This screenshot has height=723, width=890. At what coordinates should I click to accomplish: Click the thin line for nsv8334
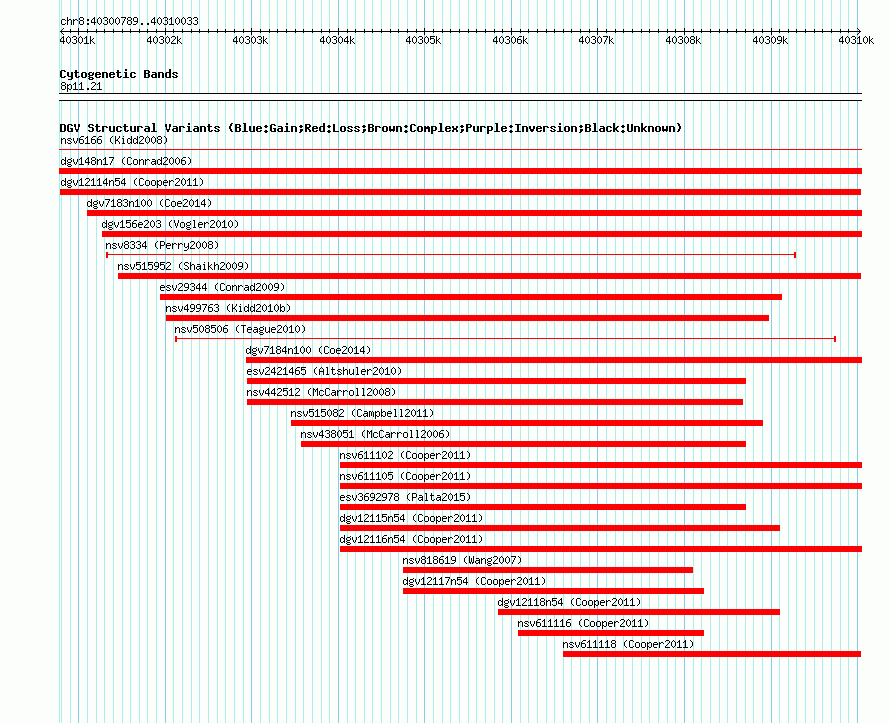click(451, 255)
